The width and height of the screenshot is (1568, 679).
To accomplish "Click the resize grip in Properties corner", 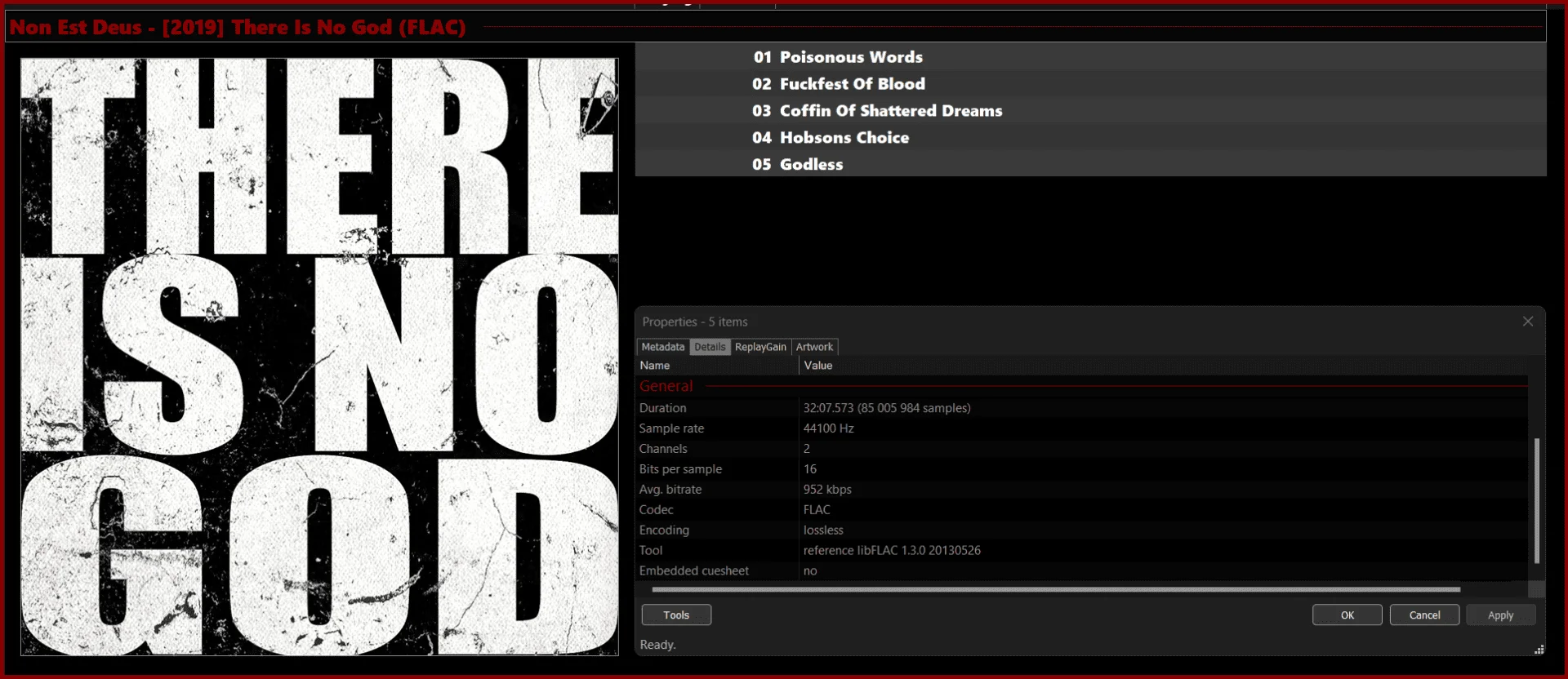I will [1539, 650].
